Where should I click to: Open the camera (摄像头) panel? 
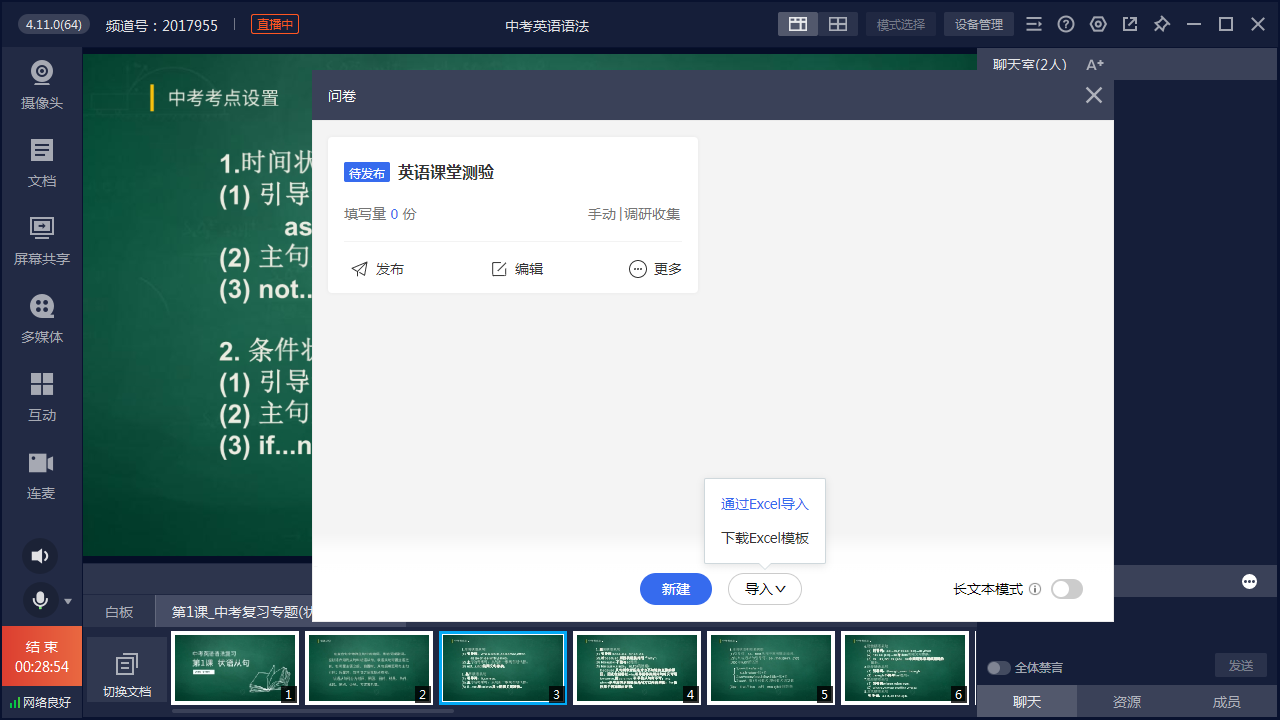41,85
